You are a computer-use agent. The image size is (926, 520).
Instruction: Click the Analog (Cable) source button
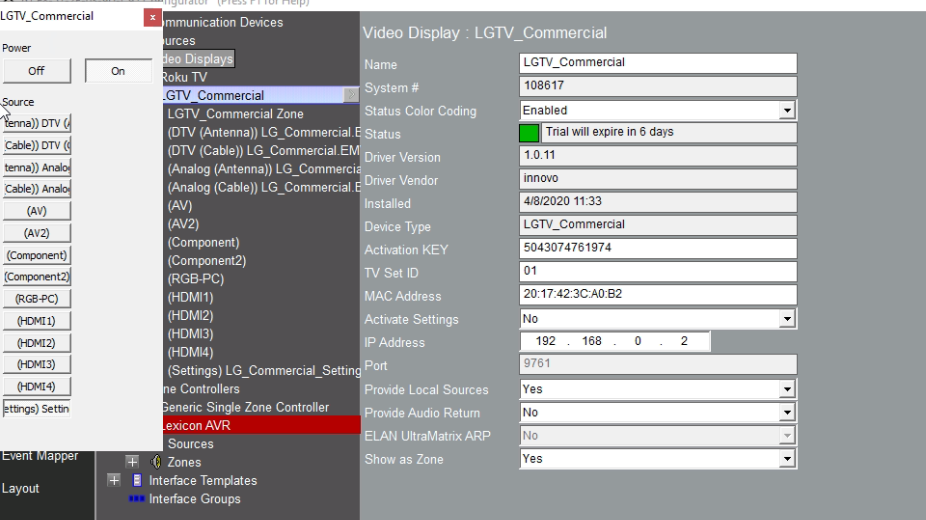pos(37,189)
